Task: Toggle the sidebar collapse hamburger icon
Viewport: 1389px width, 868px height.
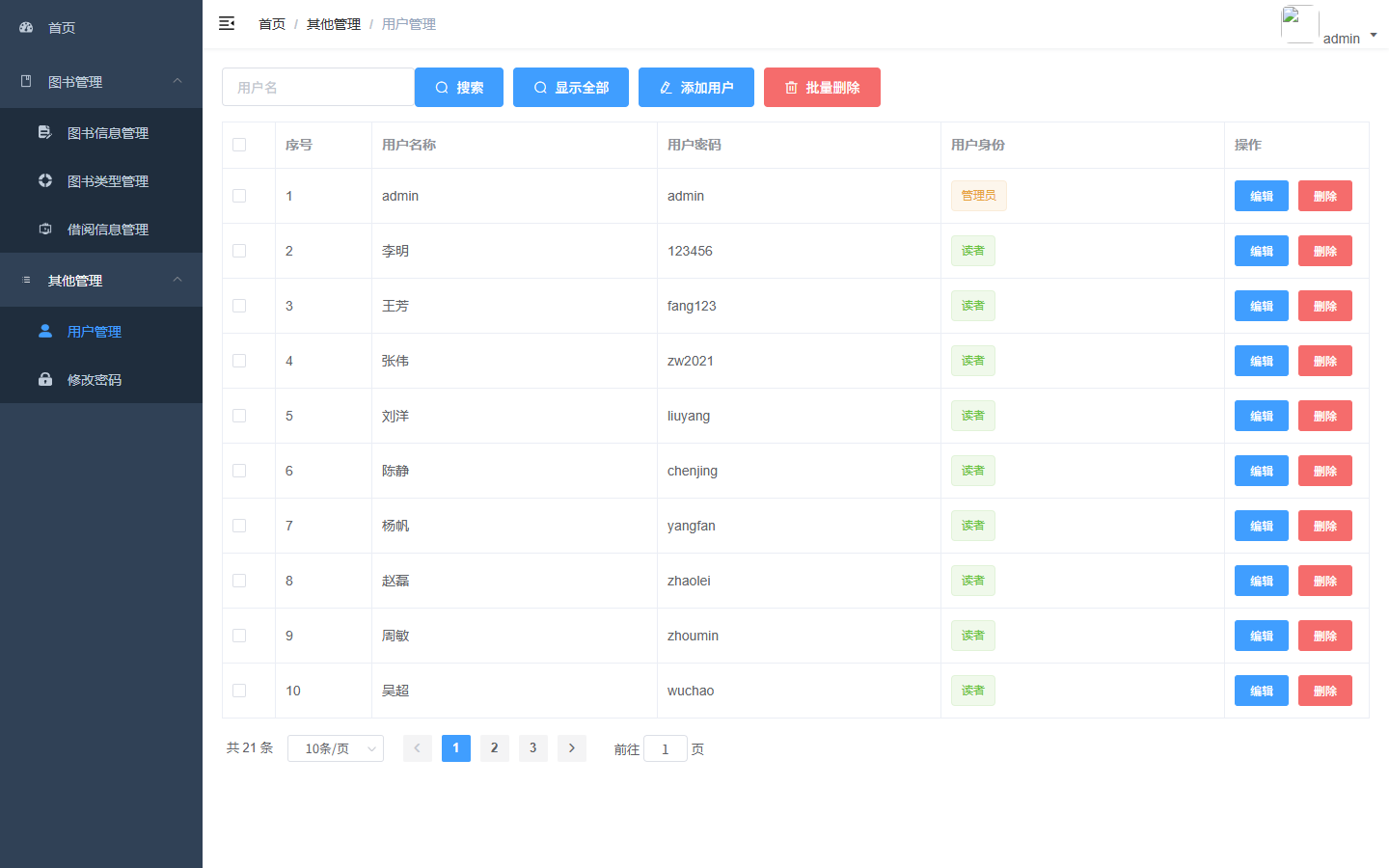Action: click(x=227, y=23)
